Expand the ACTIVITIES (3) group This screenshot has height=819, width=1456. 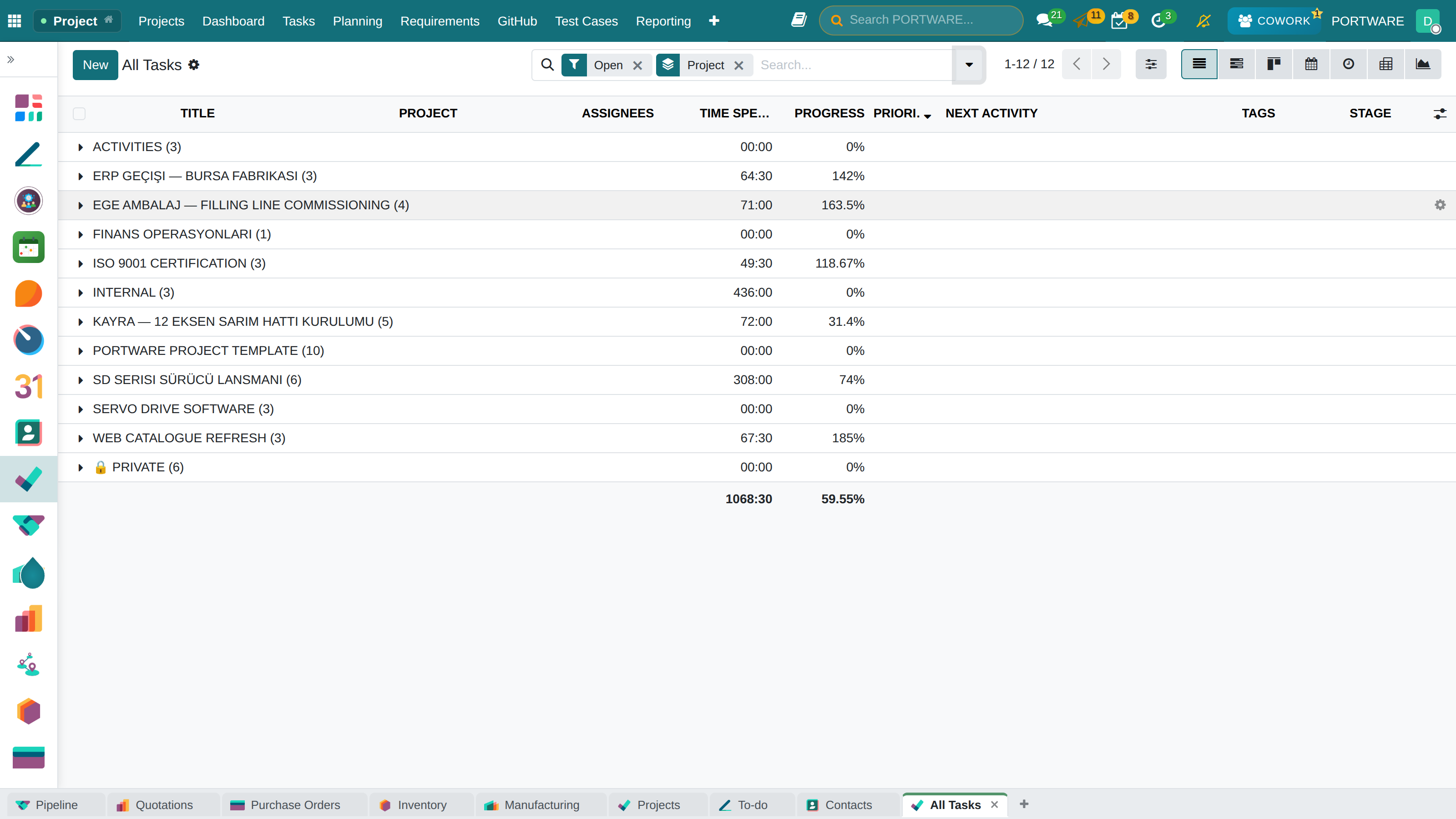pos(80,147)
